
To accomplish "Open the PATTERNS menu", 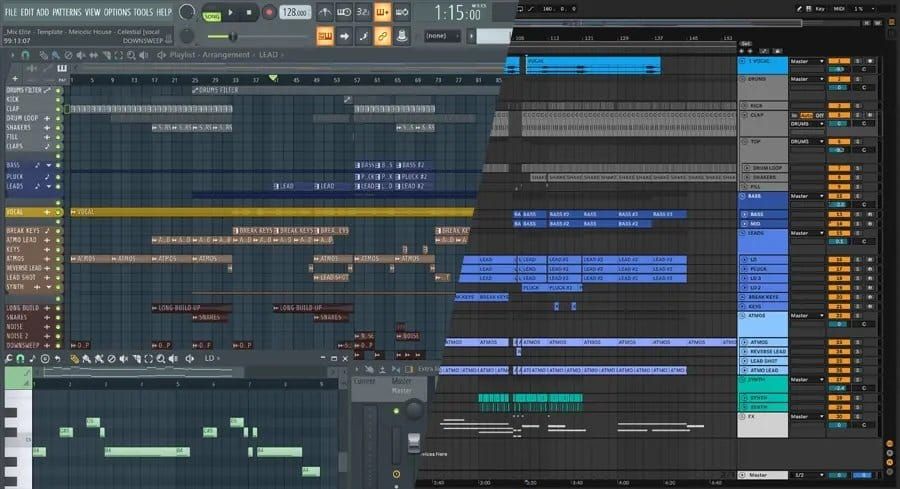I will [67, 12].
